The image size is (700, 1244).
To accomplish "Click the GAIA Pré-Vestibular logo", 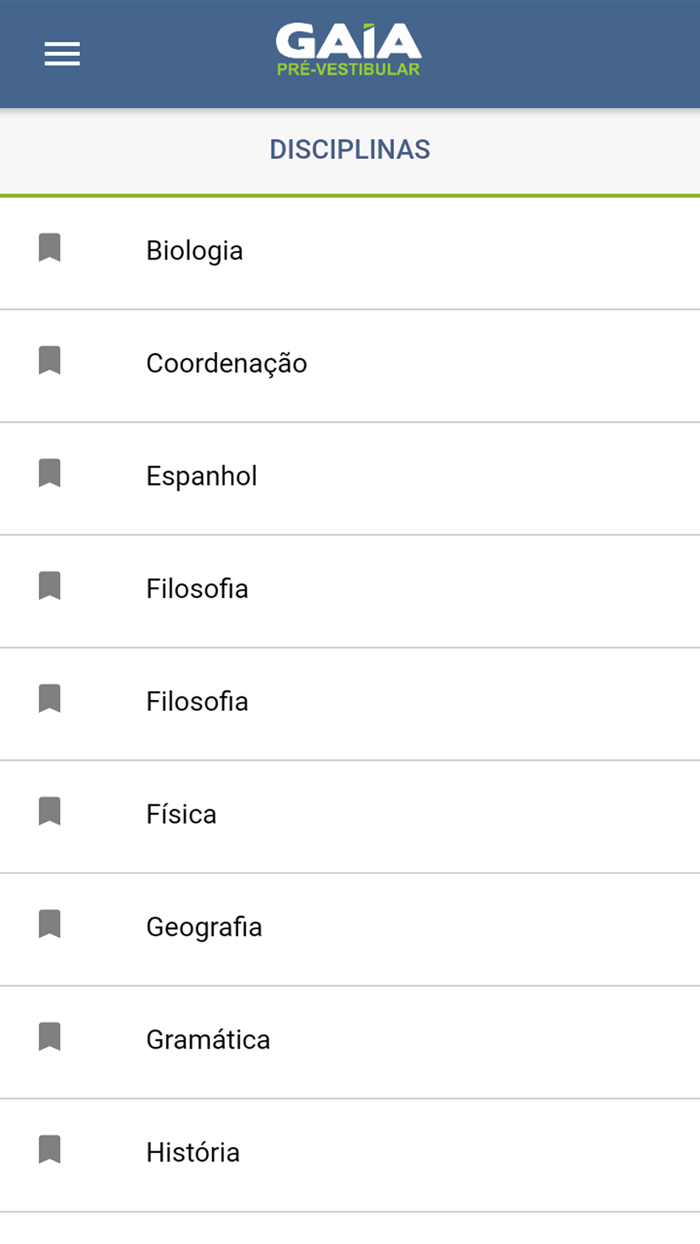I will 349,48.
